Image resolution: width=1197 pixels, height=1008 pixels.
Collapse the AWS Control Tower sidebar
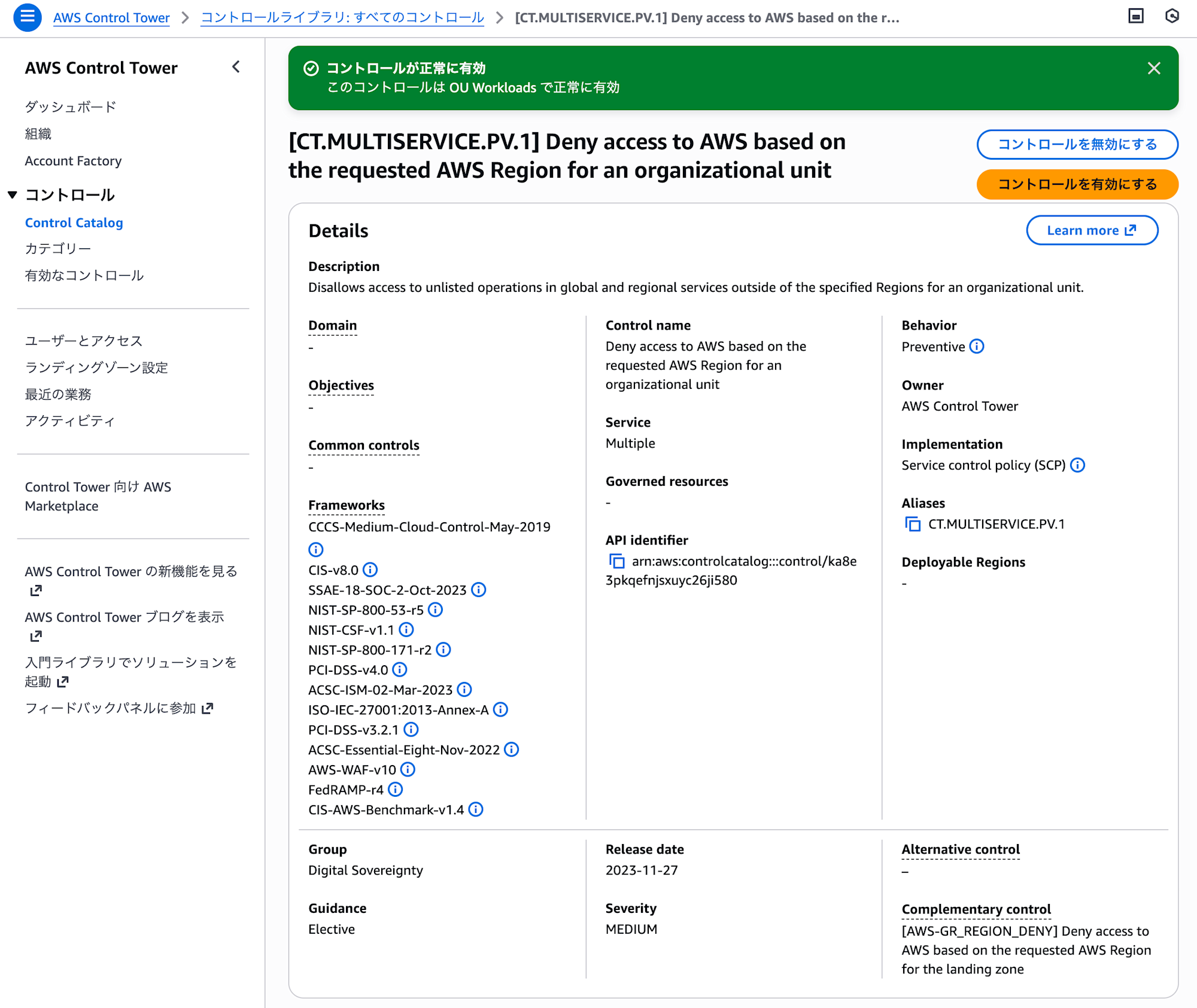(x=236, y=67)
